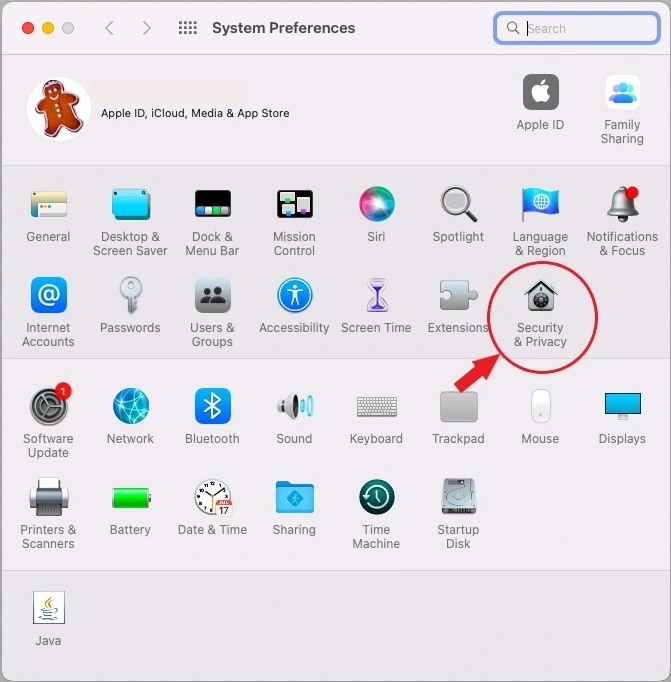Open Sound preferences
The image size is (671, 682).
point(294,406)
